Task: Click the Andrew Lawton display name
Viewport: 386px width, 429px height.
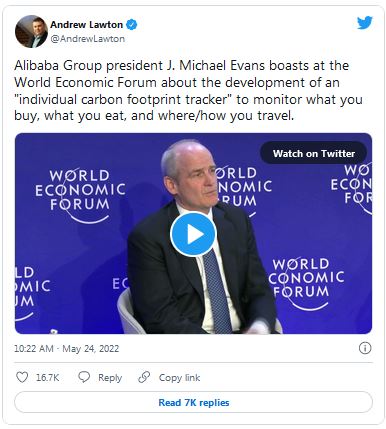Action: coord(87,25)
